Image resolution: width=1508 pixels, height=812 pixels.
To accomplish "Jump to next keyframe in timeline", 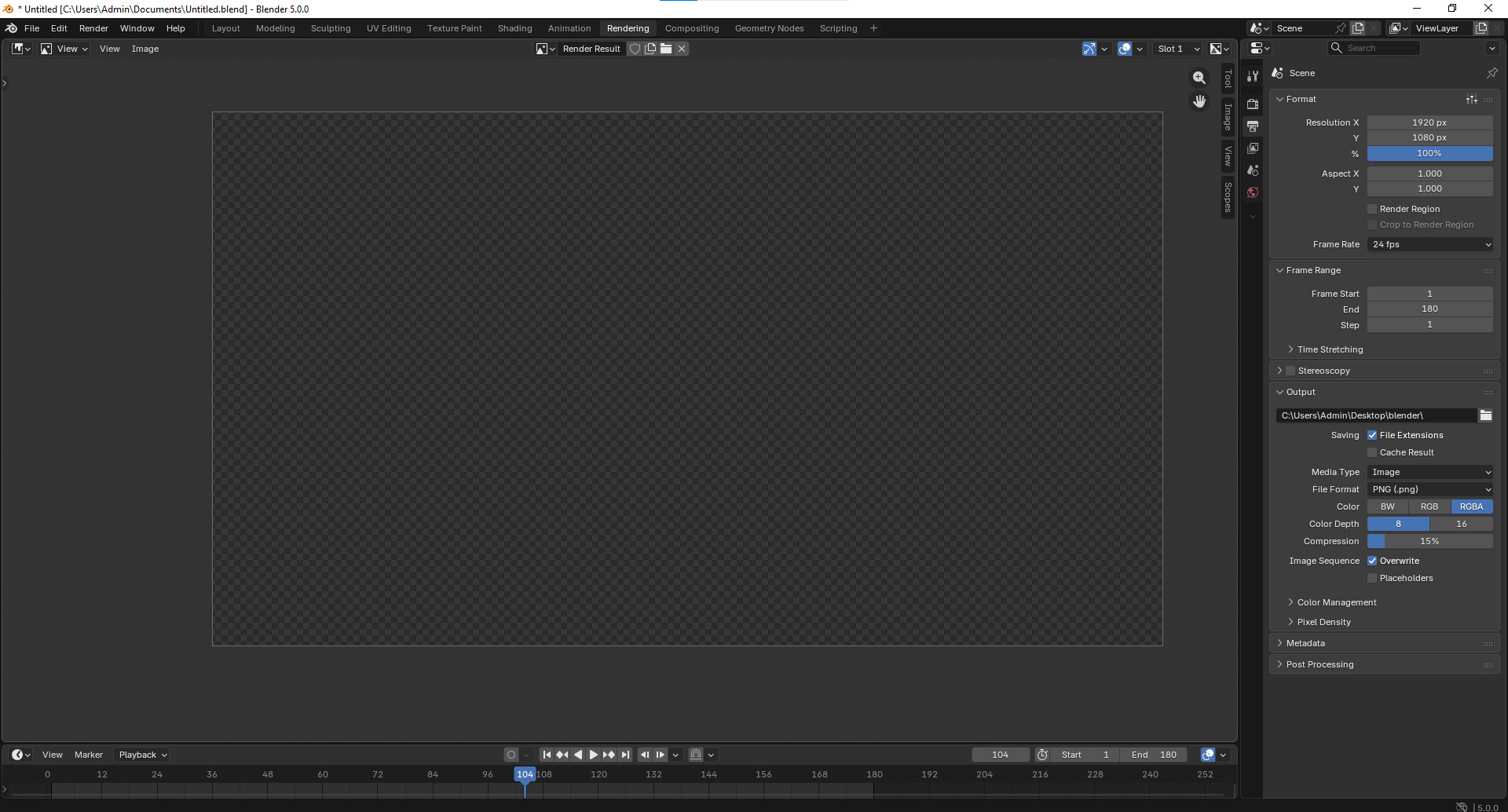I will (x=609, y=755).
